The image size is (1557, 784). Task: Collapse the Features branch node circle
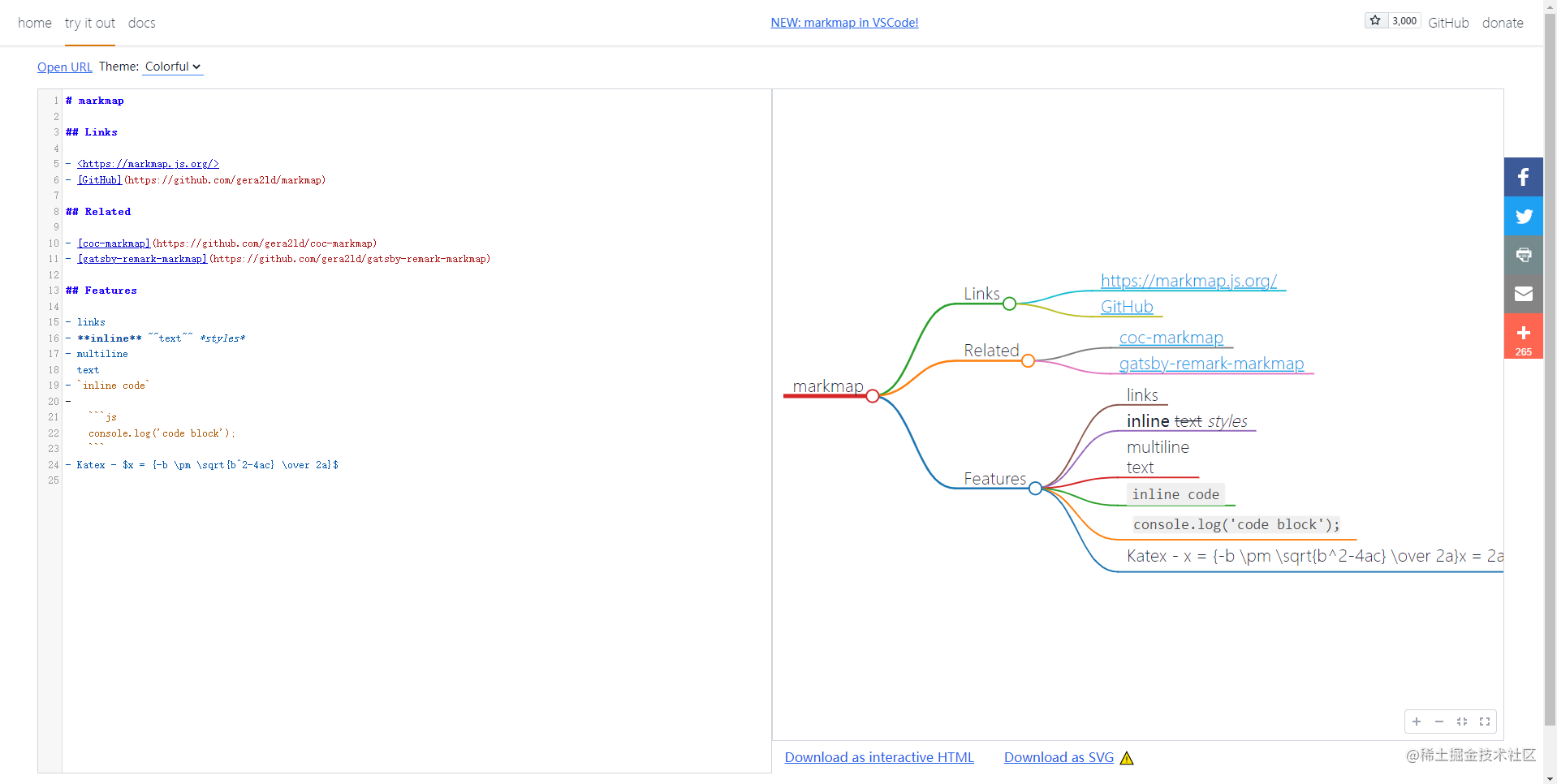coord(1034,488)
